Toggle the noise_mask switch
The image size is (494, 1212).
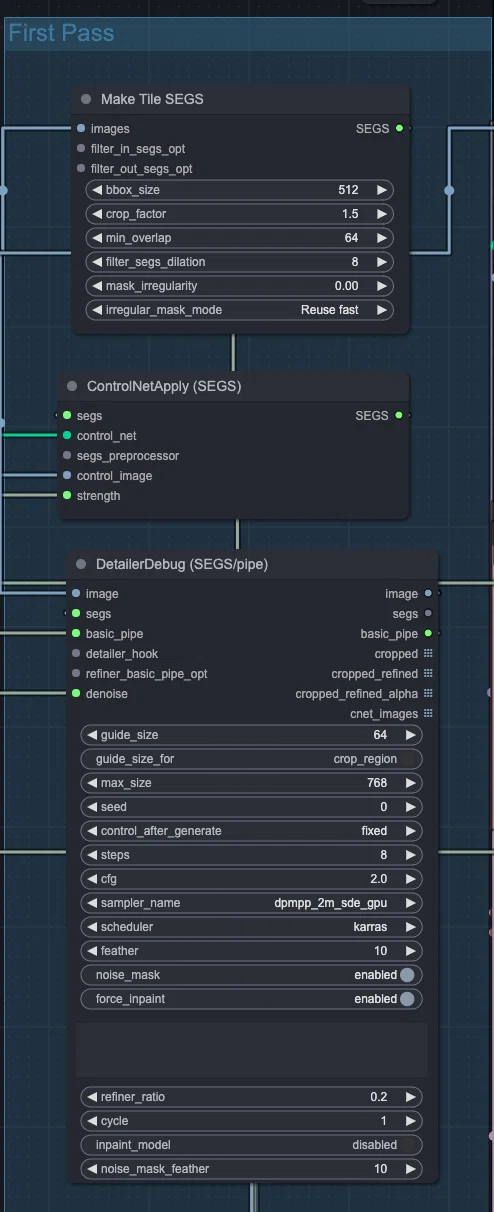[x=408, y=975]
